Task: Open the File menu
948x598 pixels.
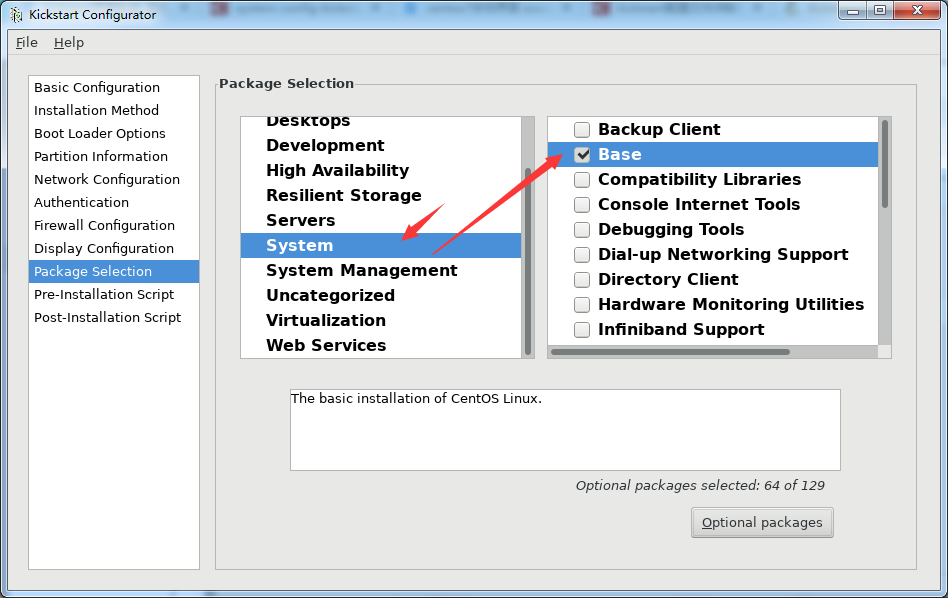Action: point(27,42)
